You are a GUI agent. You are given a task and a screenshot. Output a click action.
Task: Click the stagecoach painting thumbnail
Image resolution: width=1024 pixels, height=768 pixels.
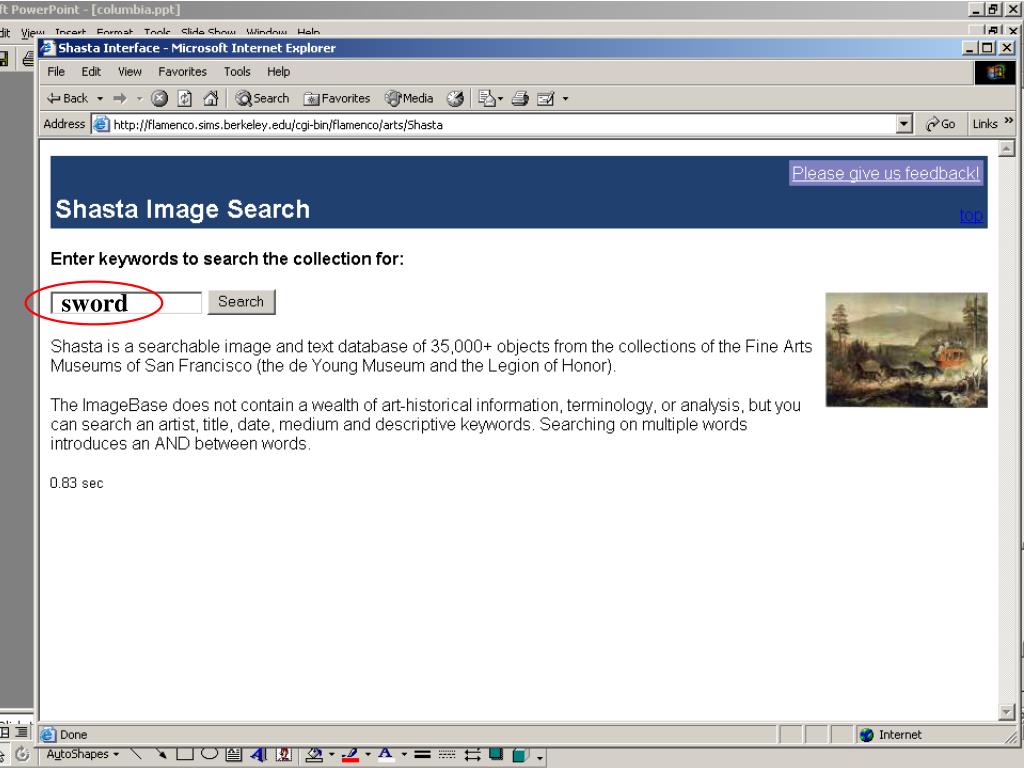(906, 350)
